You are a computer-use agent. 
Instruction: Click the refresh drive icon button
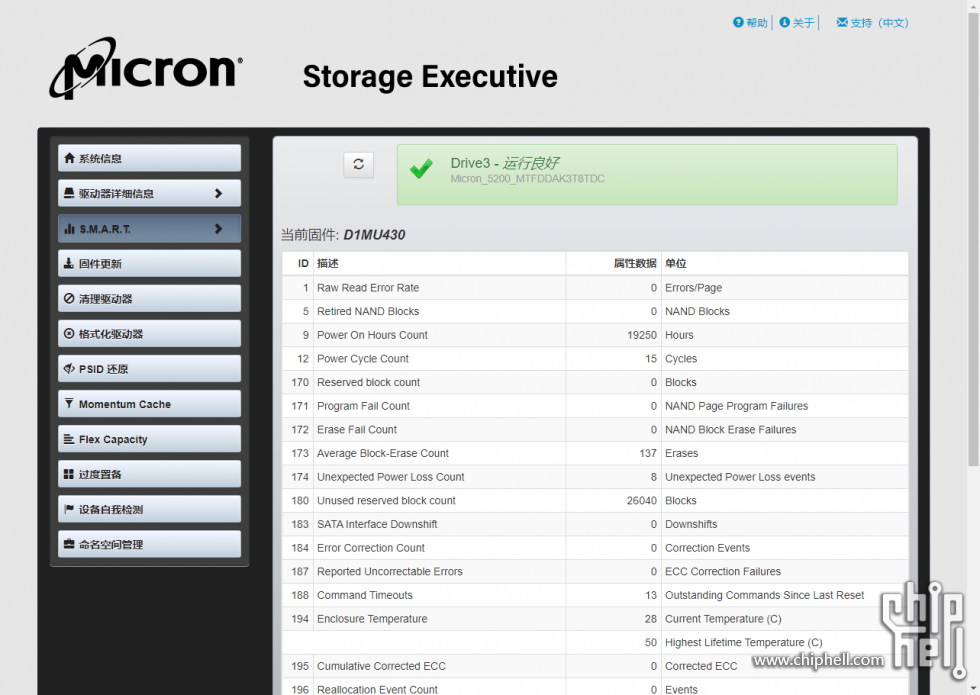pyautogui.click(x=358, y=164)
